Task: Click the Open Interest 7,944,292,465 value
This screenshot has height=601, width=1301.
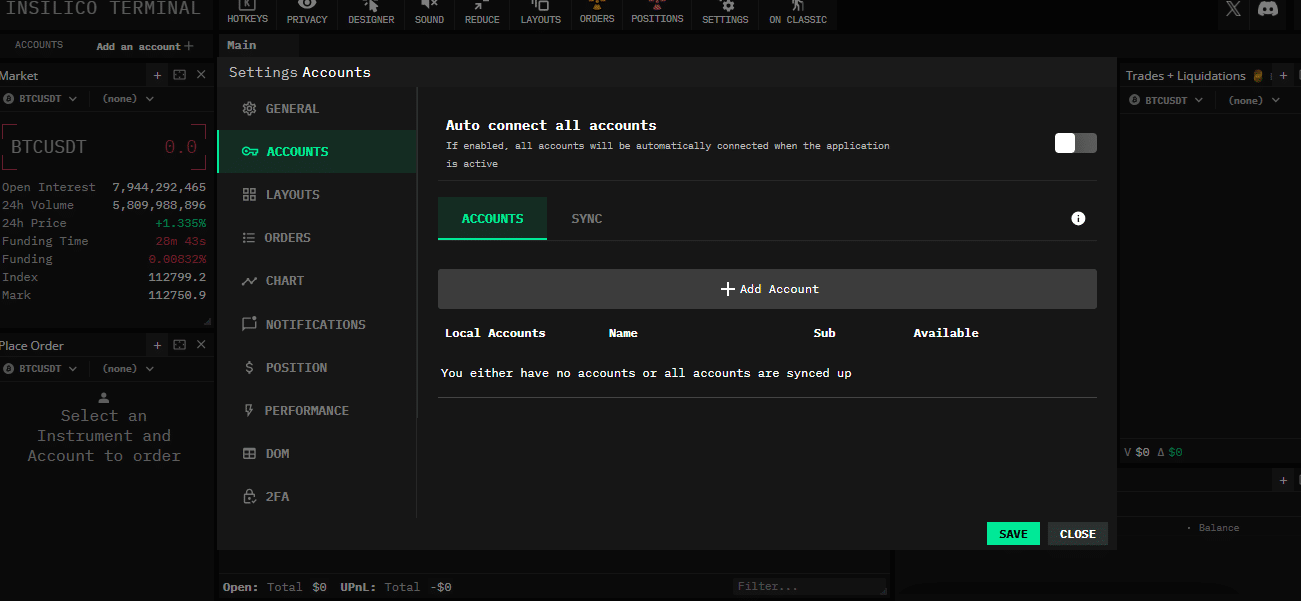Action: point(159,187)
